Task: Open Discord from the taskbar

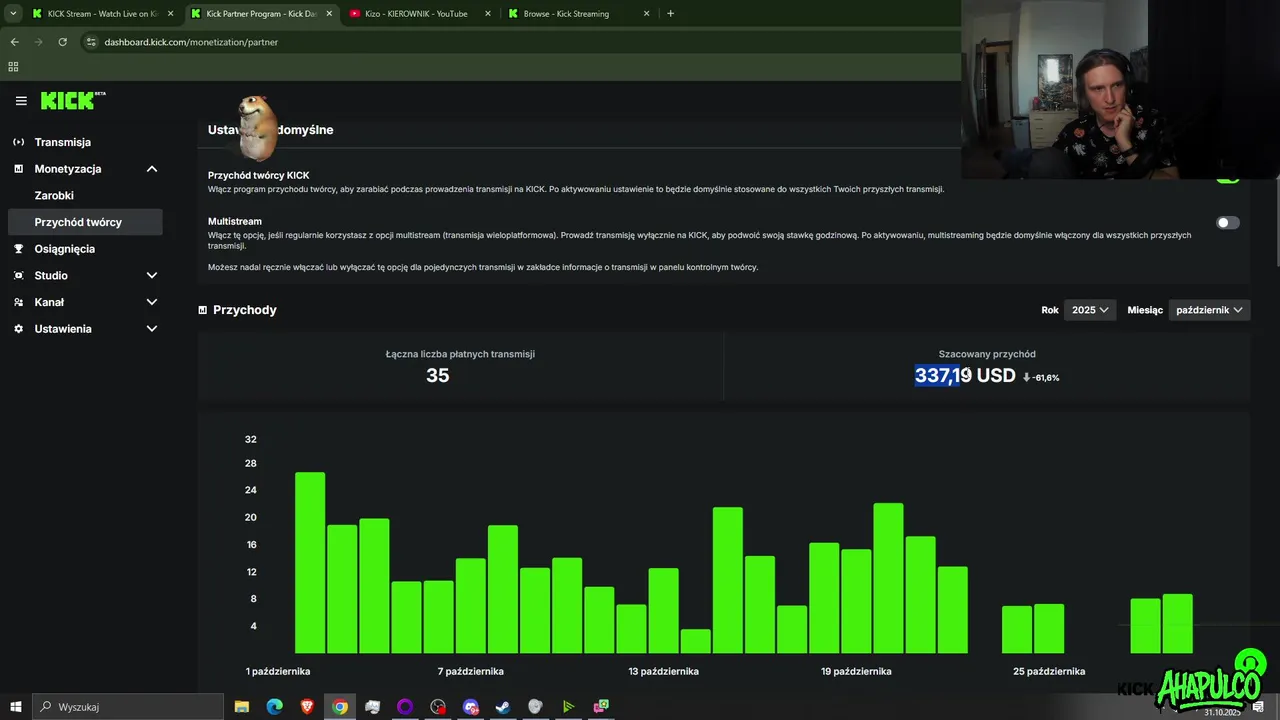Action: (x=471, y=707)
